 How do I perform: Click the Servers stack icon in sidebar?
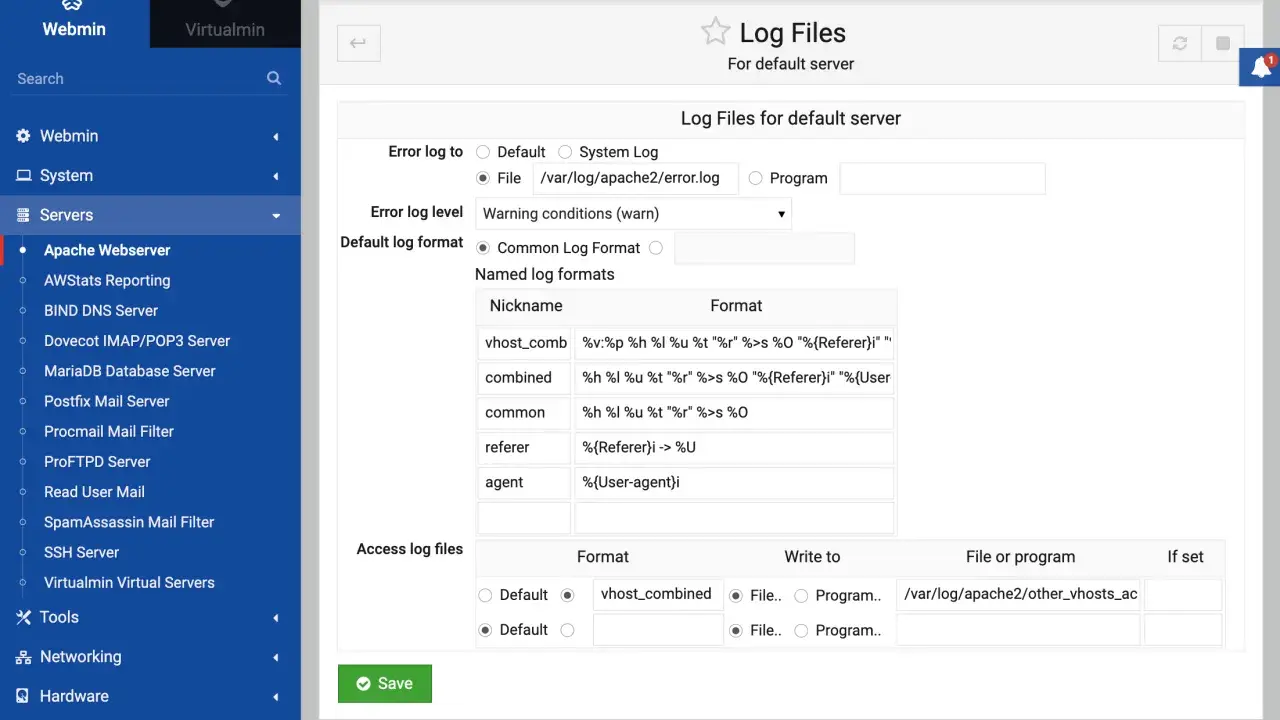[23, 215]
